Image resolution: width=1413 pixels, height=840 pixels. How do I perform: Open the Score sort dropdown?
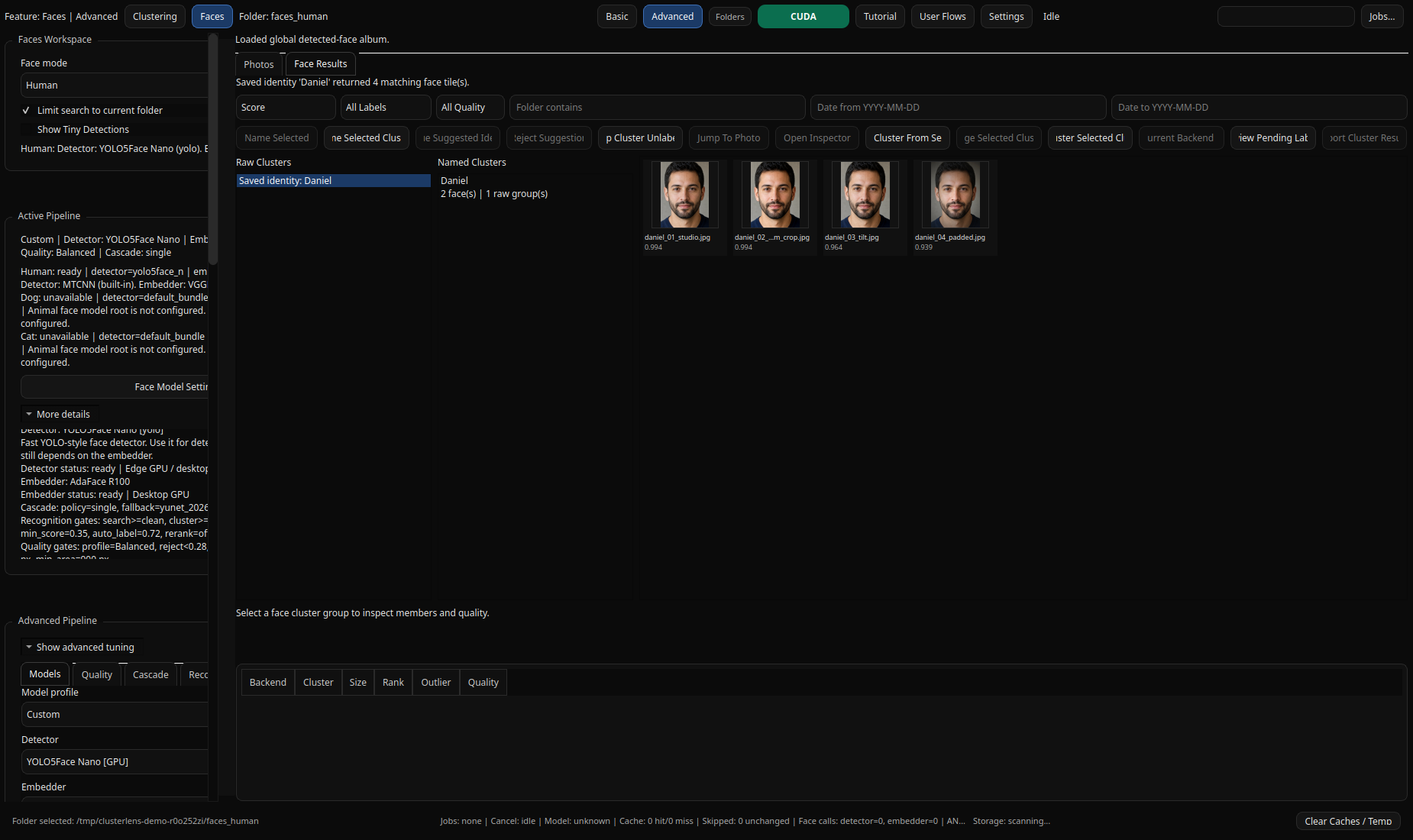click(286, 107)
